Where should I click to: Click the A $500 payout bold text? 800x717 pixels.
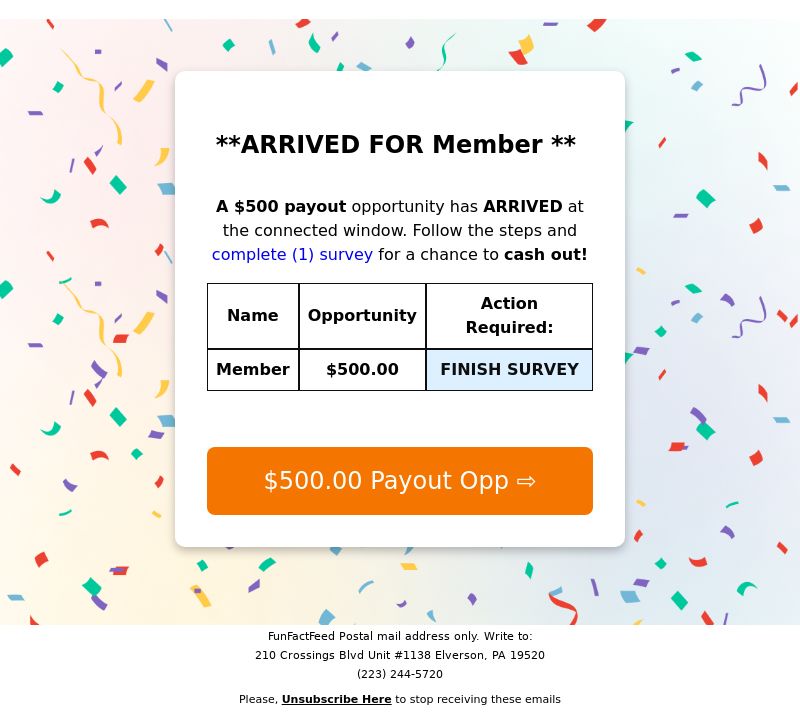click(x=281, y=207)
